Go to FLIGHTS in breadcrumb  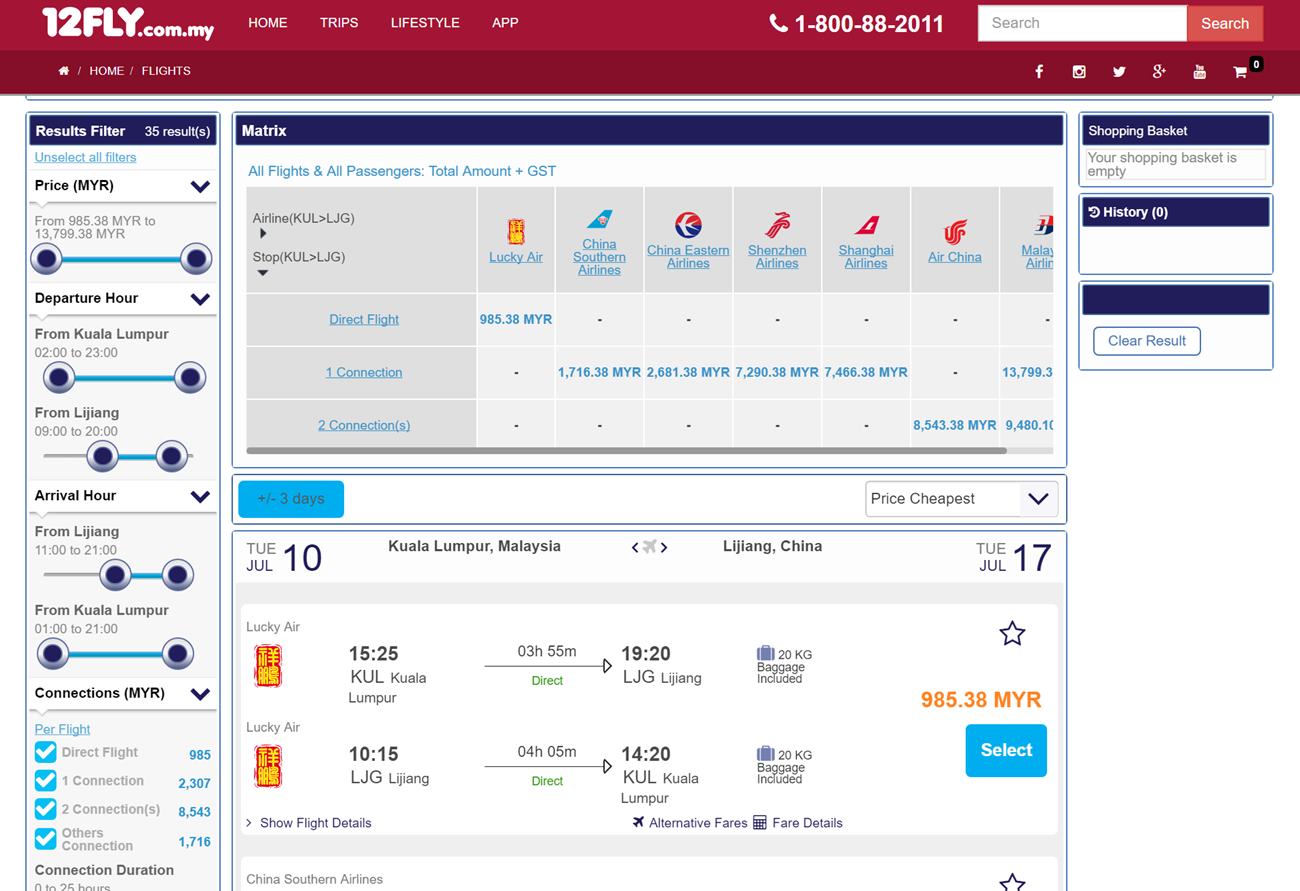pos(166,71)
